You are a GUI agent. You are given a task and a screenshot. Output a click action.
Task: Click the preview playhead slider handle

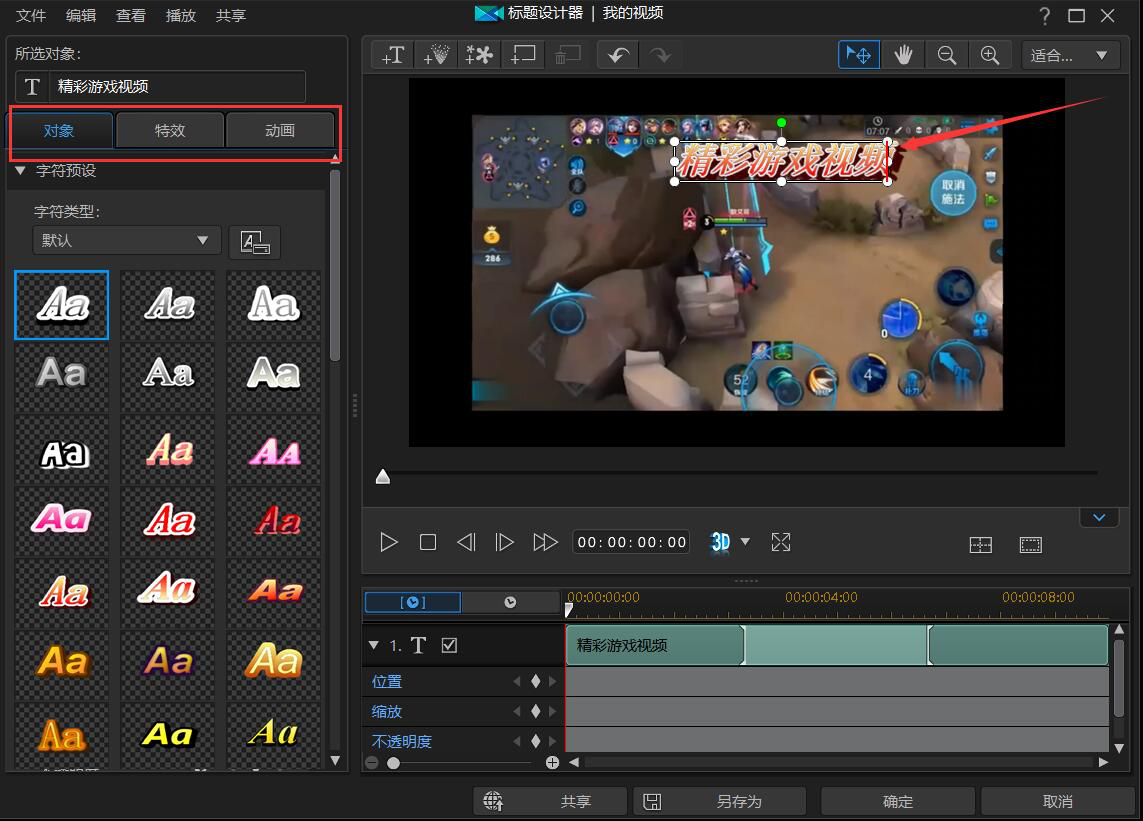[x=382, y=477]
